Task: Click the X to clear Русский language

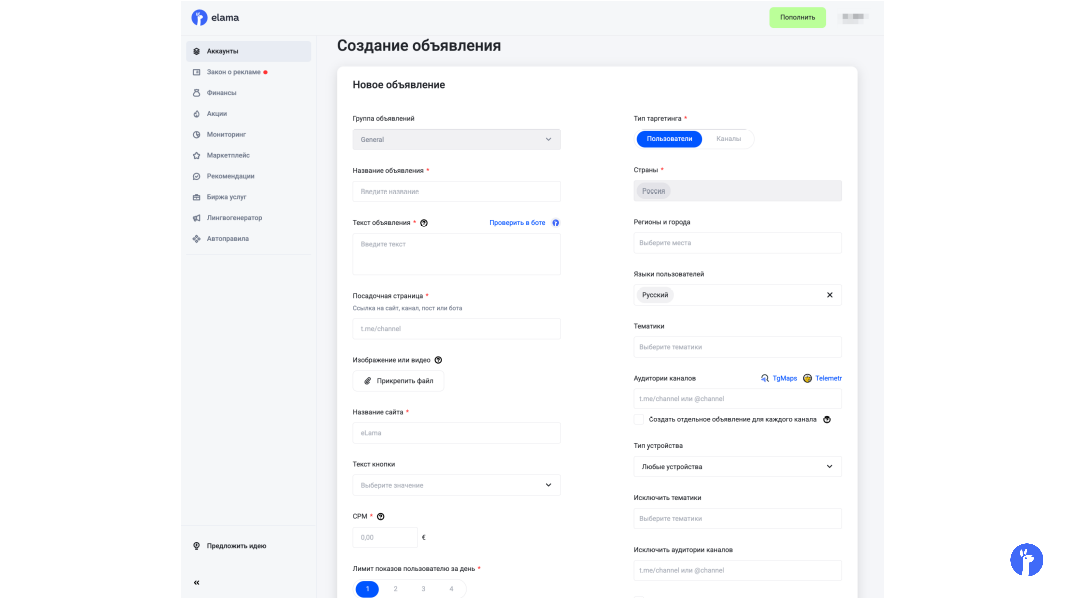Action: coord(829,295)
